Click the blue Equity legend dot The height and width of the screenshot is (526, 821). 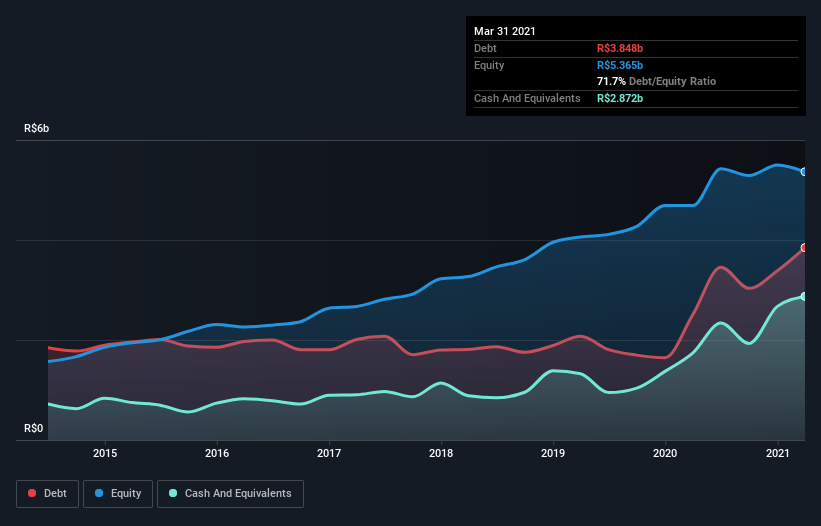tap(99, 493)
